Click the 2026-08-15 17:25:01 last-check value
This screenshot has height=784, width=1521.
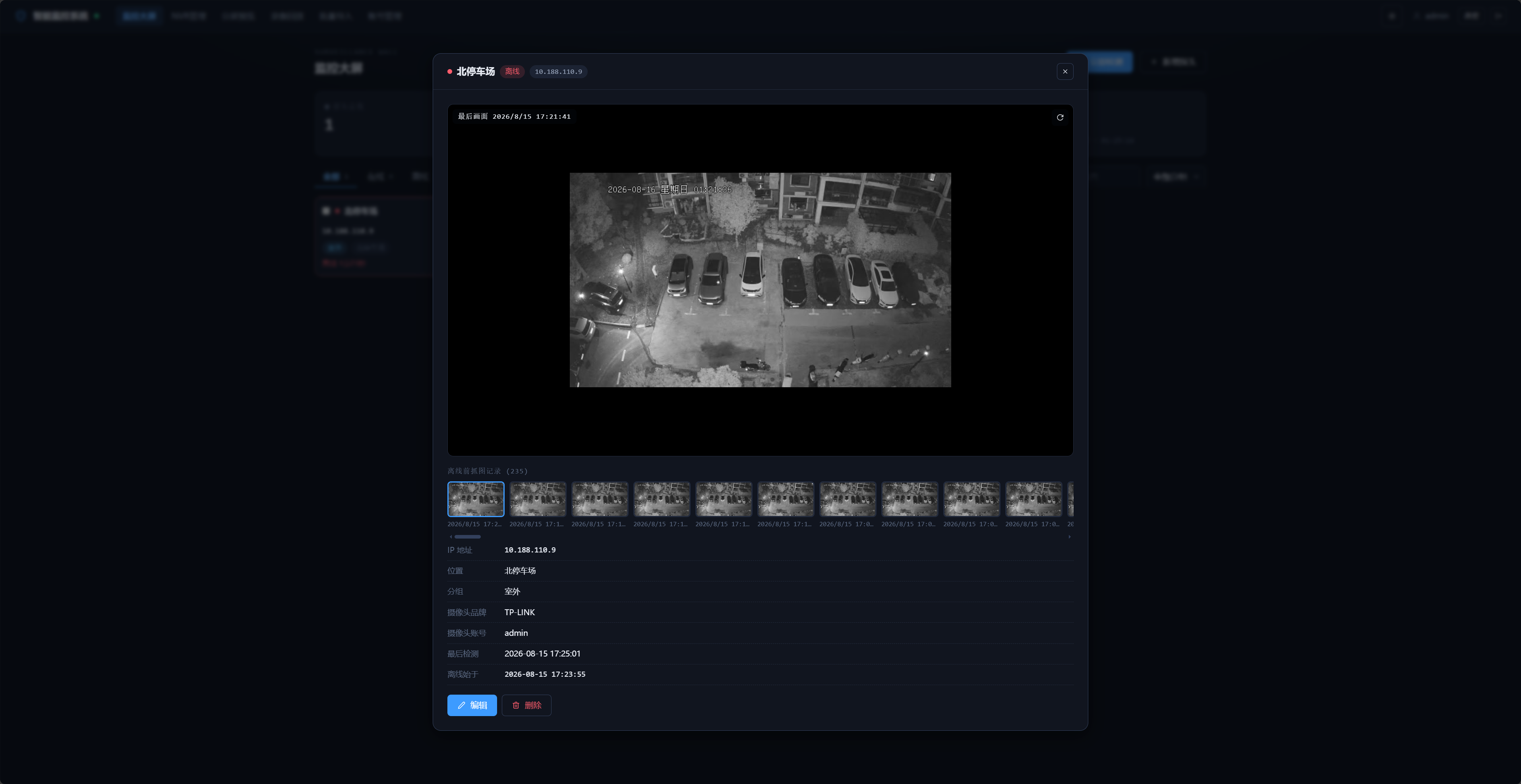coord(542,653)
